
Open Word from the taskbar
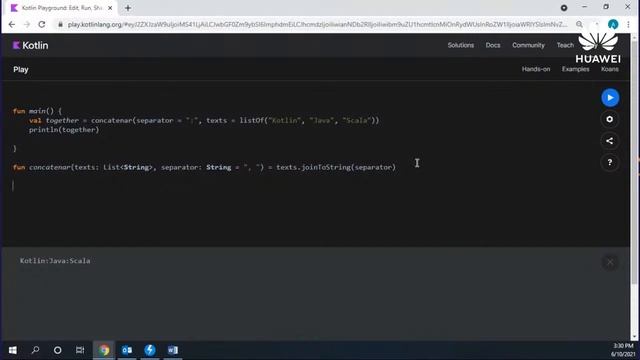[x=173, y=350]
